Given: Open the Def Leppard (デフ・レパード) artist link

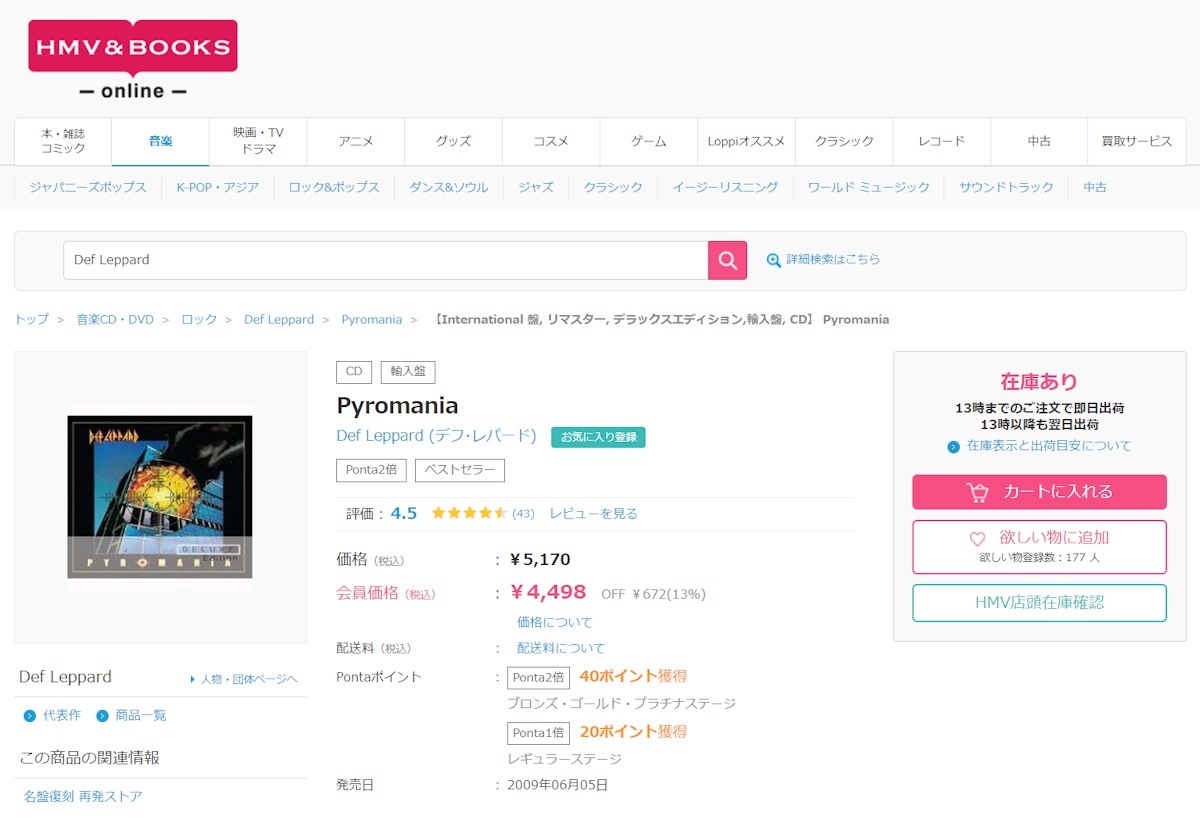Looking at the screenshot, I should 436,436.
